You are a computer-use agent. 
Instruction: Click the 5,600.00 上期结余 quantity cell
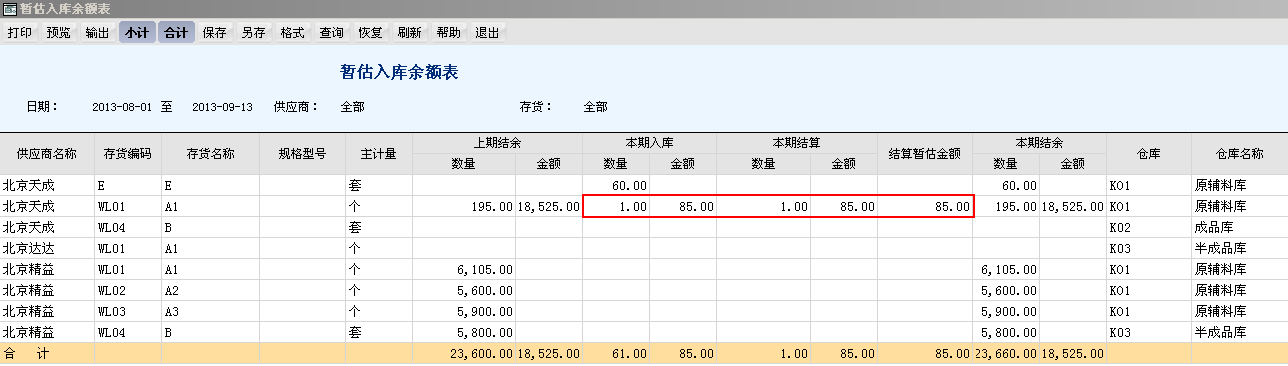[x=464, y=290]
